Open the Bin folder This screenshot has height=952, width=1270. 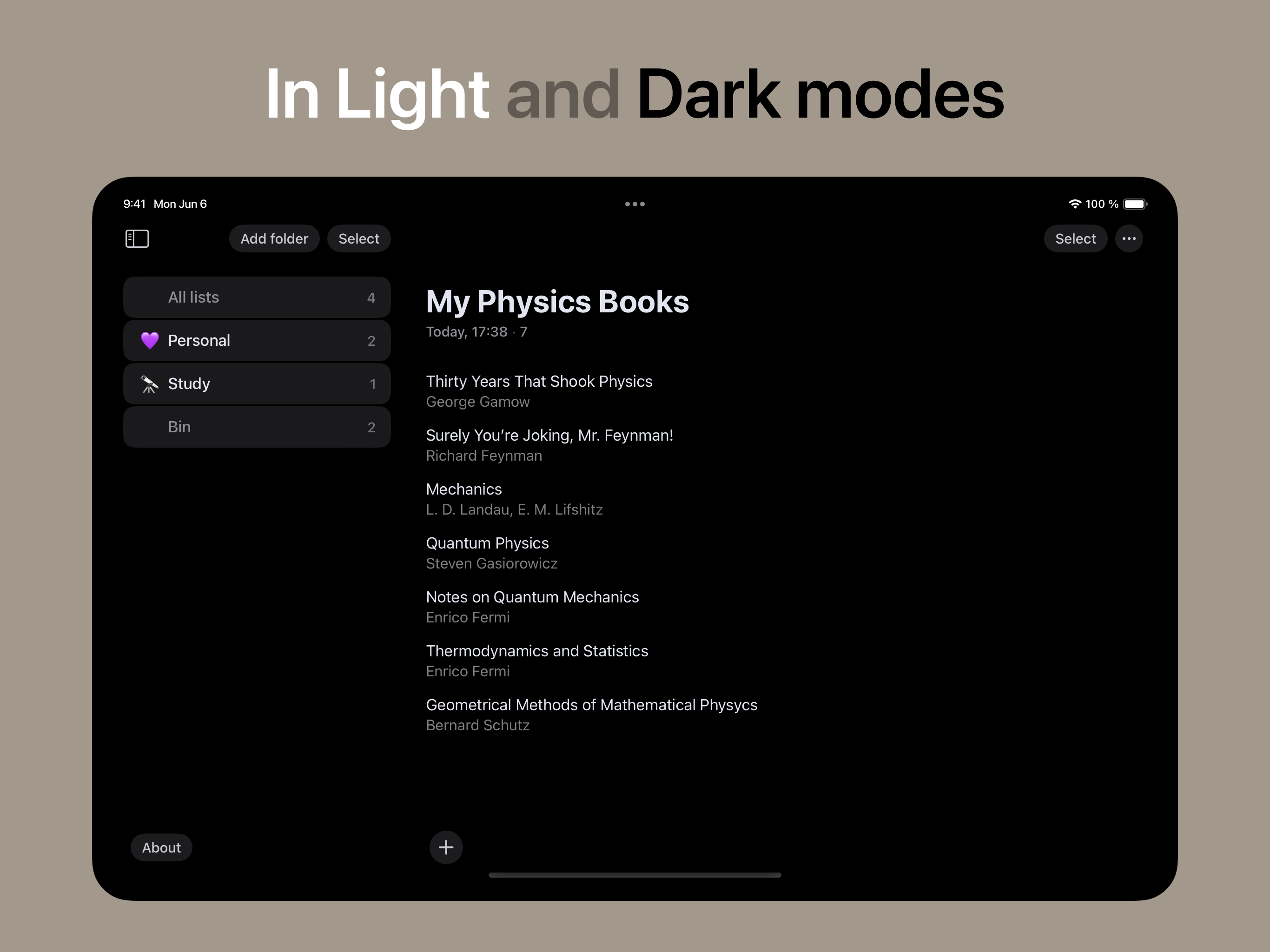pos(257,427)
